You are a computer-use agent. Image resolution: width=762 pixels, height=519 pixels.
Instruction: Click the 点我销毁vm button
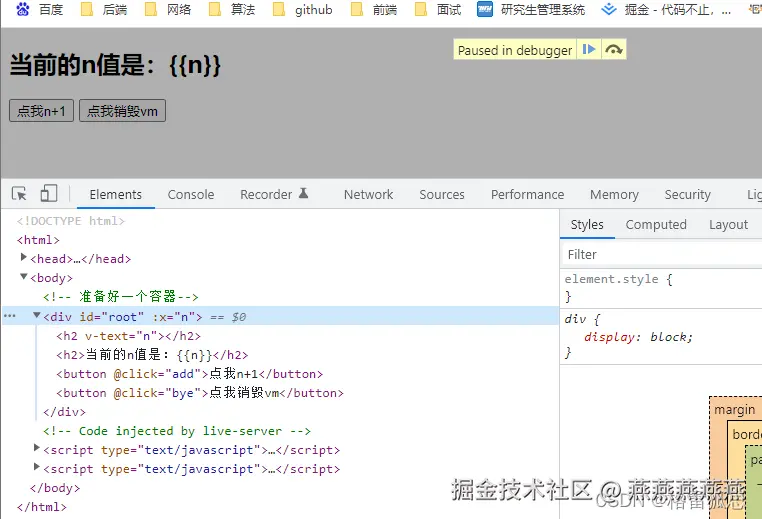[x=122, y=111]
